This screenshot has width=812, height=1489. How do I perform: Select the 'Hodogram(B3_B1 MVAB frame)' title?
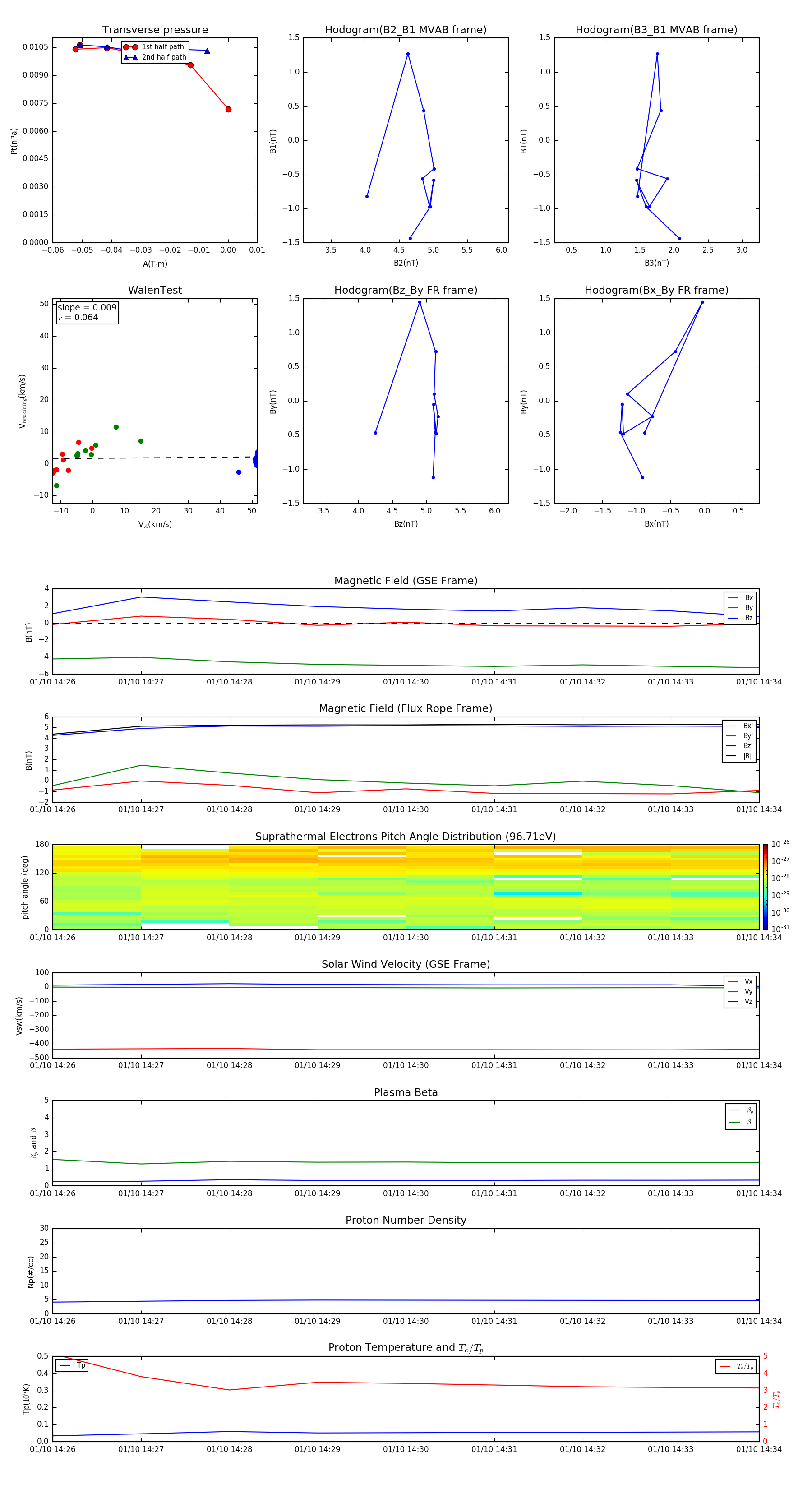(656, 29)
